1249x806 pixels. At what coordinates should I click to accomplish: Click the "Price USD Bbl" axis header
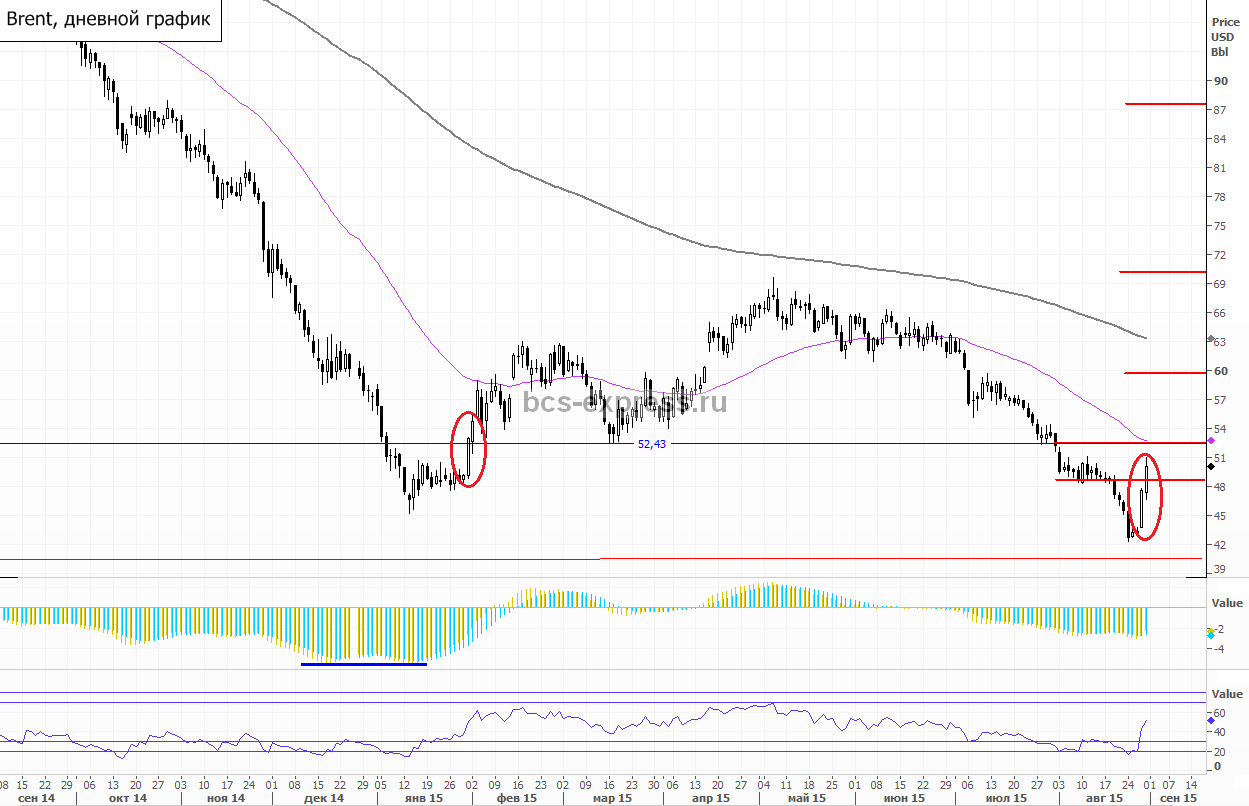coord(1224,36)
